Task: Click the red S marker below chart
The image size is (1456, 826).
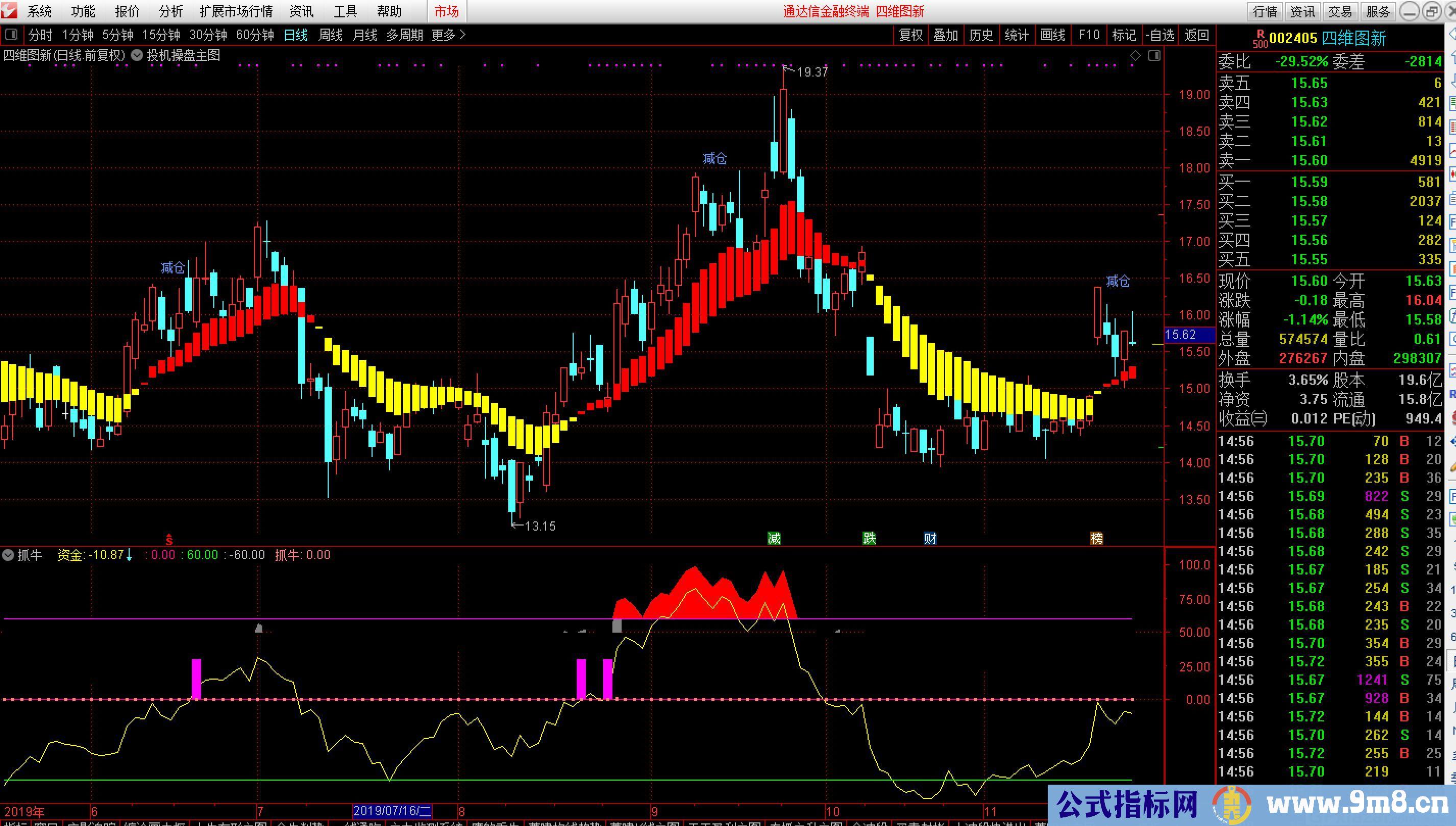Action: (168, 539)
